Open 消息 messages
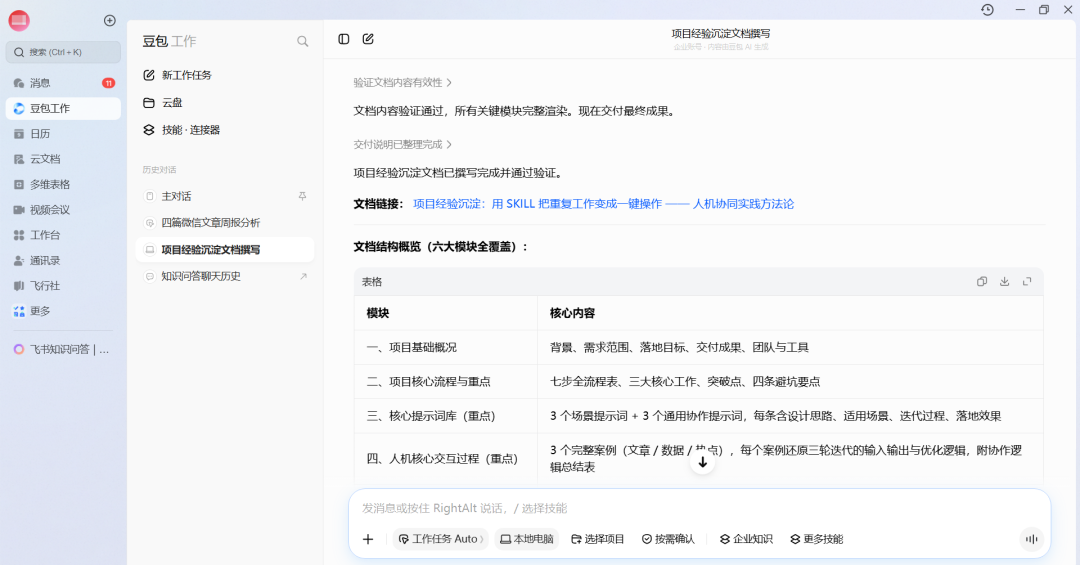 coord(63,83)
